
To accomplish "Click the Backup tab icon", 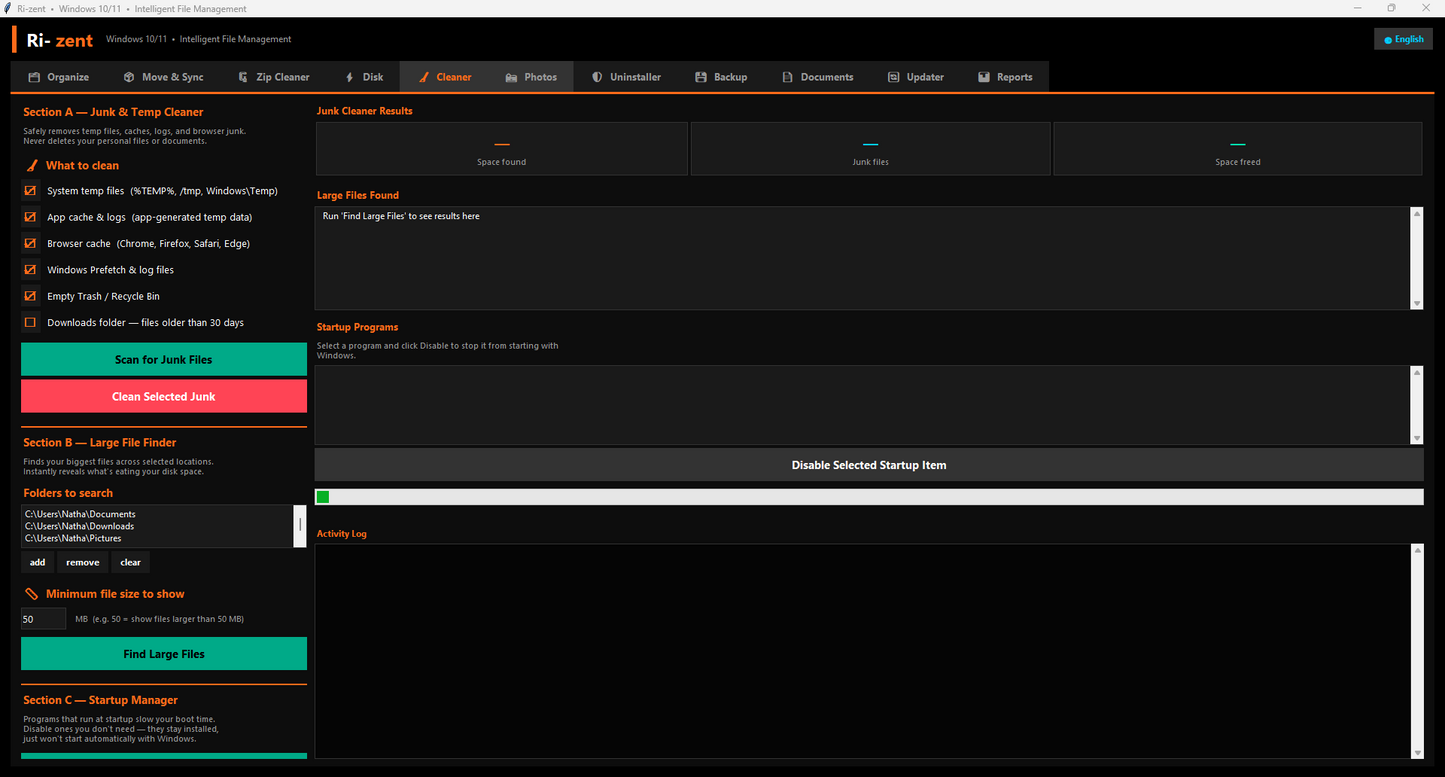I will (x=701, y=77).
